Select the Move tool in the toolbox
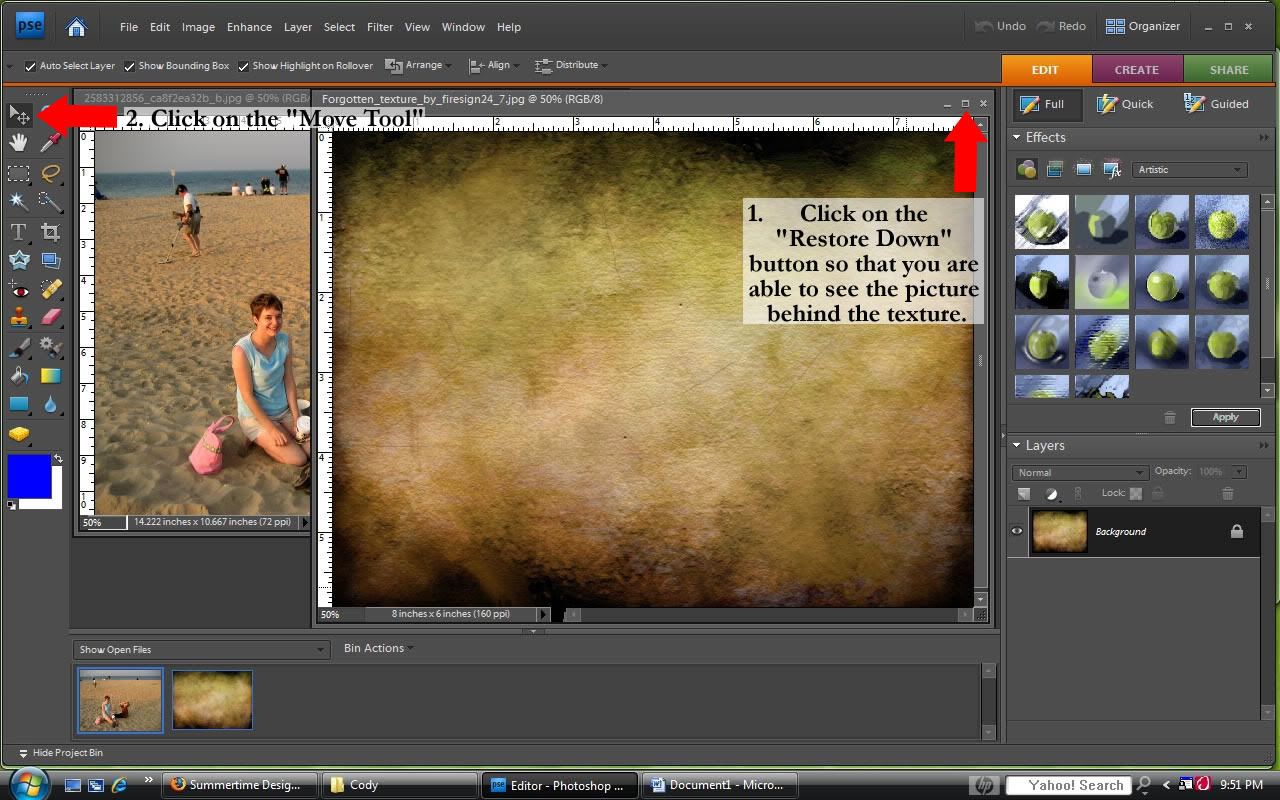The height and width of the screenshot is (800, 1280). pos(19,115)
